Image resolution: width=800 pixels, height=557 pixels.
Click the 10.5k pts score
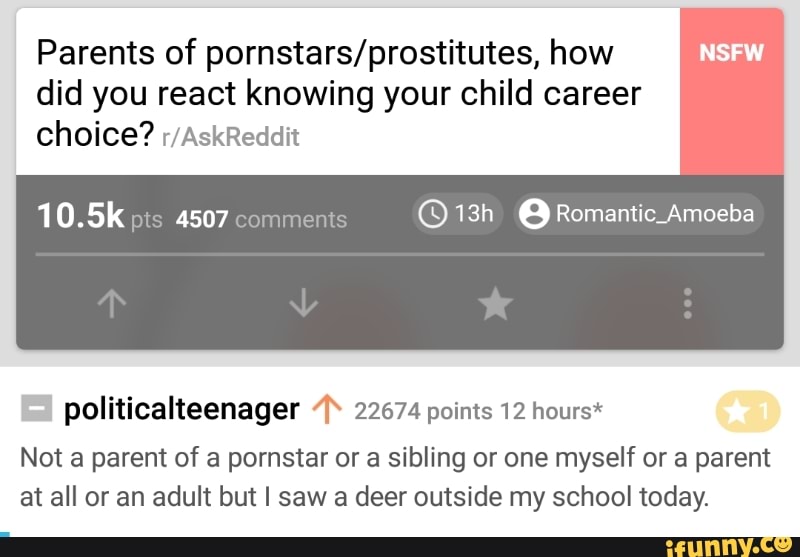coord(97,217)
